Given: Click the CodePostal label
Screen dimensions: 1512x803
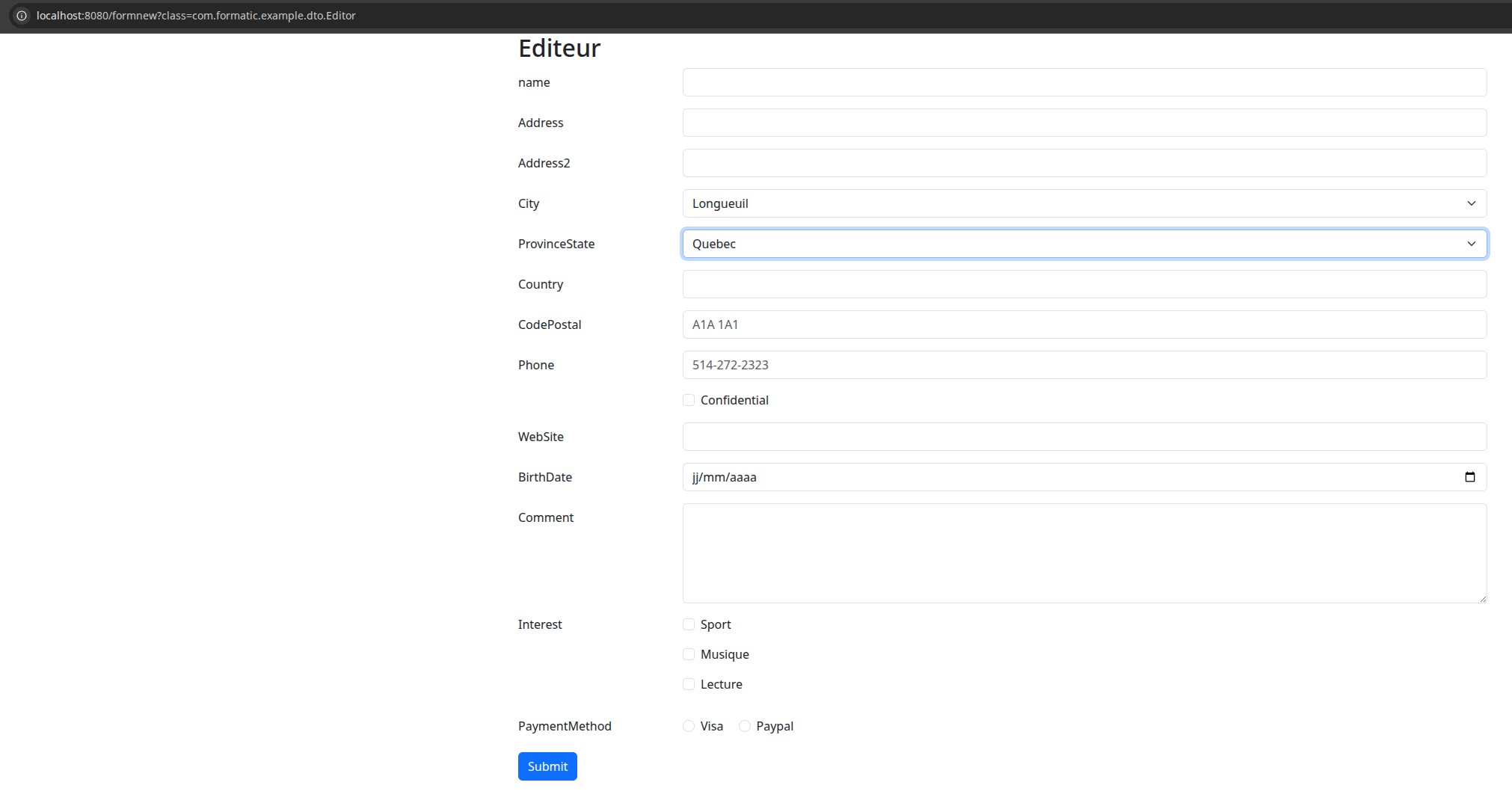Looking at the screenshot, I should pos(550,324).
